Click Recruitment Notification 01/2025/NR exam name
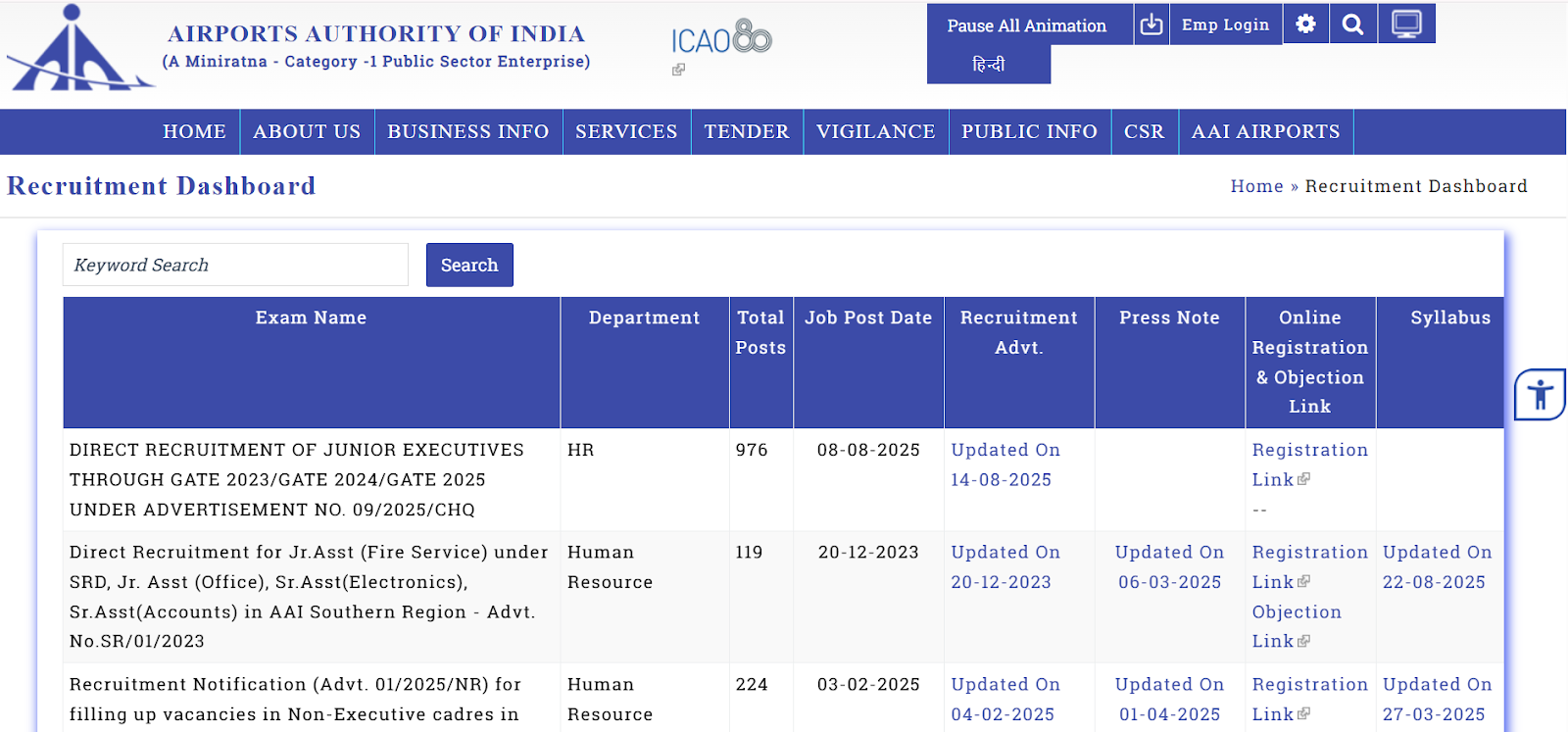The height and width of the screenshot is (732, 1568). (x=295, y=700)
